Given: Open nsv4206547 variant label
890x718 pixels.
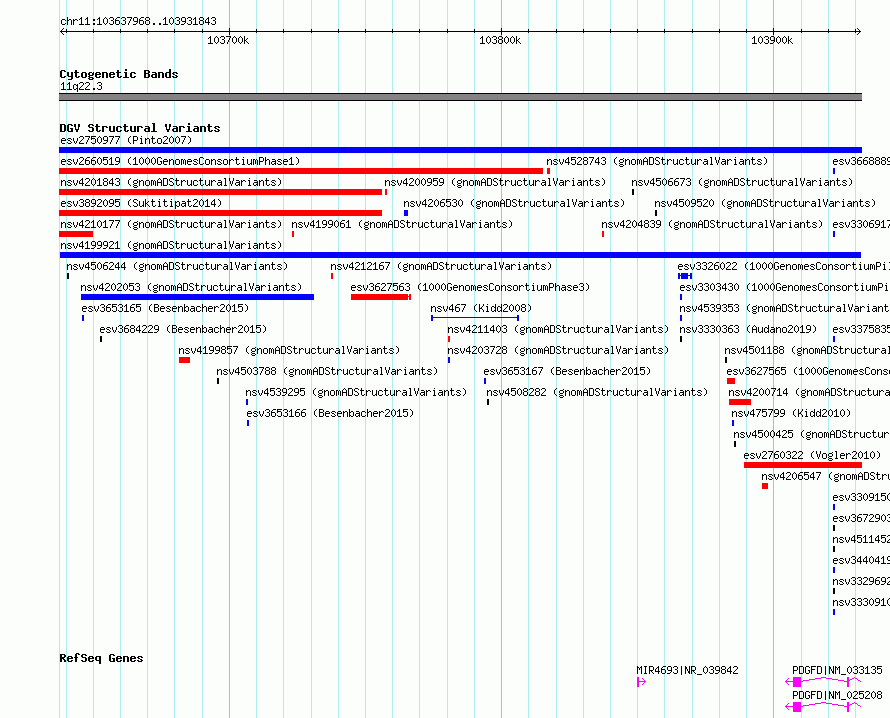Looking at the screenshot, I should (826, 476).
